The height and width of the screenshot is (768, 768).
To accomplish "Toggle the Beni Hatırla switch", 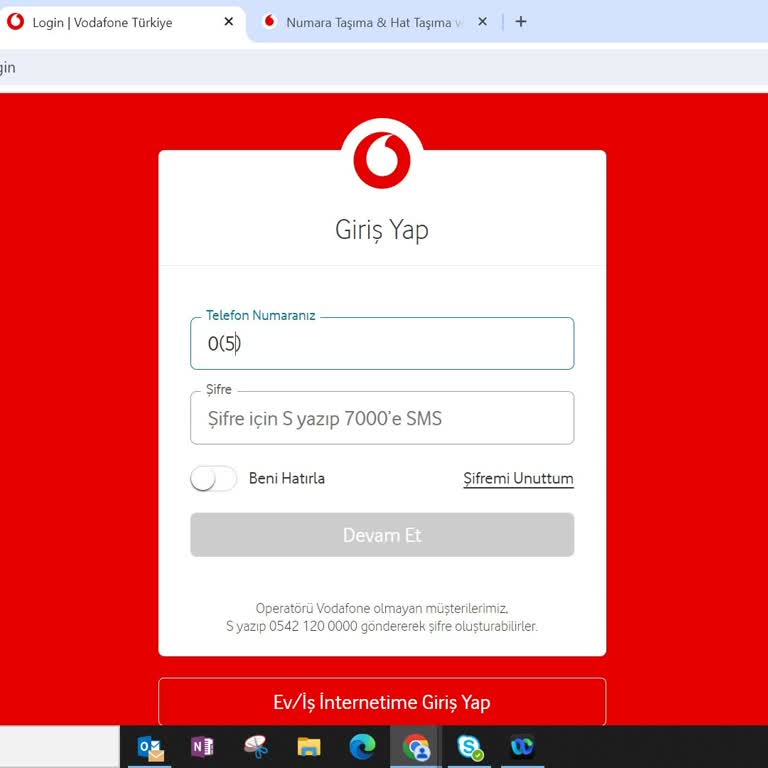I will click(214, 478).
